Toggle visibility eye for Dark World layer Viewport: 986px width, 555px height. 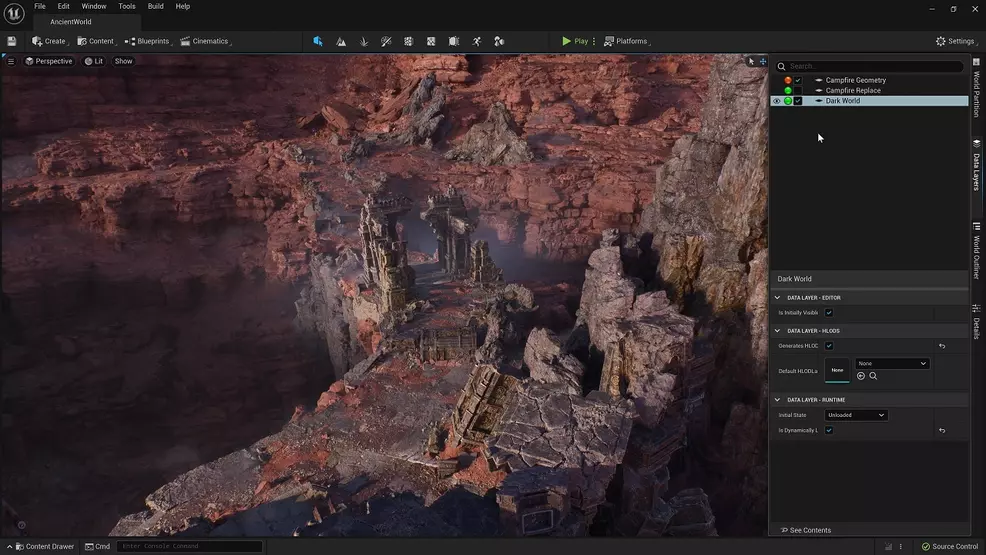click(776, 101)
